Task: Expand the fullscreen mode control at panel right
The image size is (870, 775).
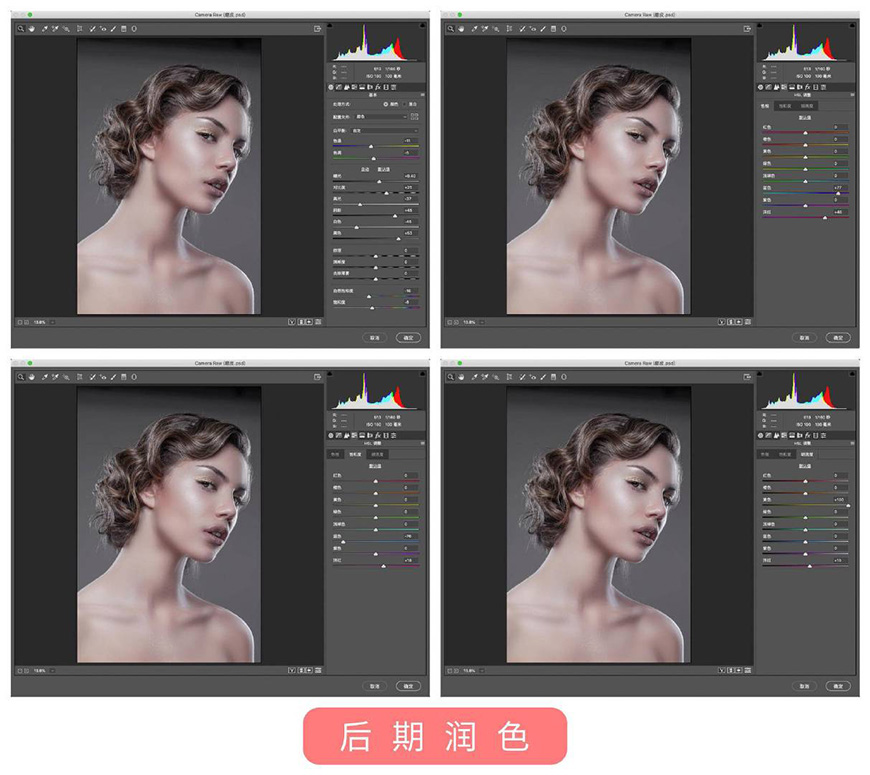Action: tap(423, 94)
